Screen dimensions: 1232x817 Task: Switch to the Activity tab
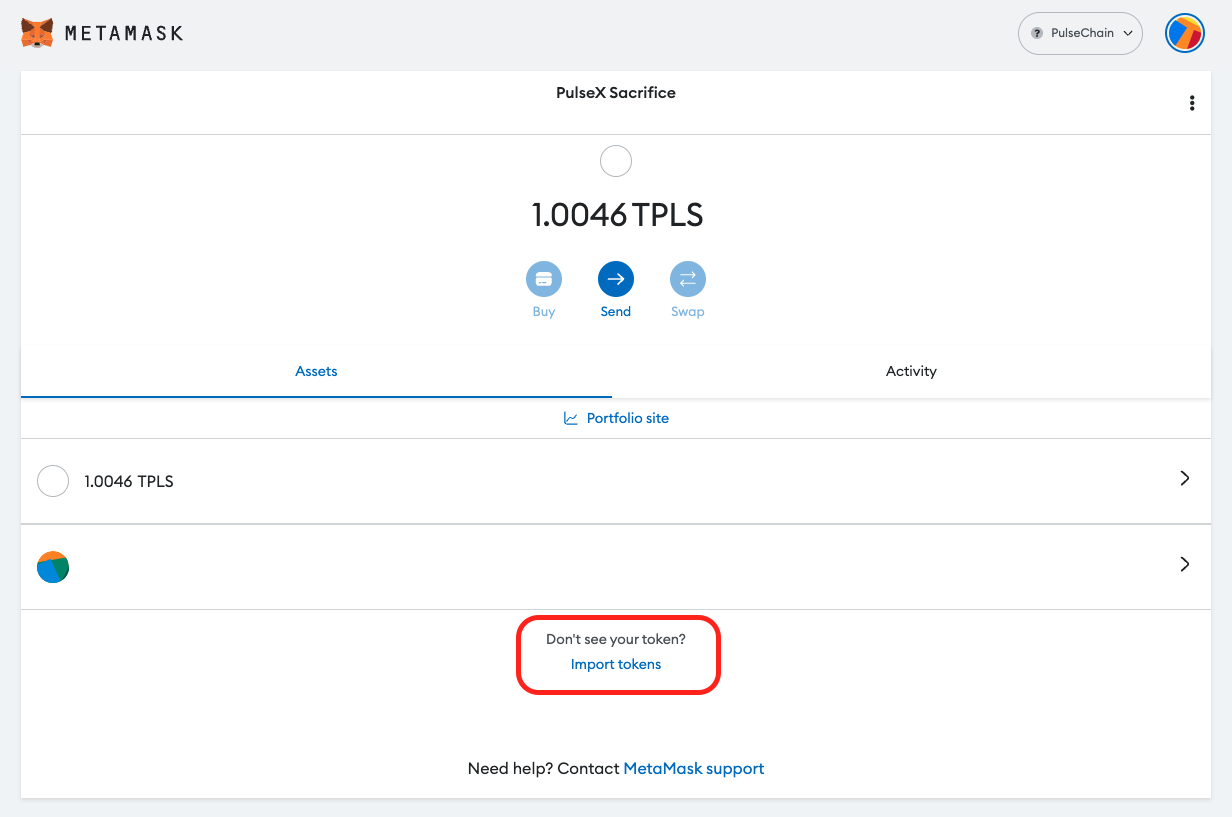pos(911,371)
